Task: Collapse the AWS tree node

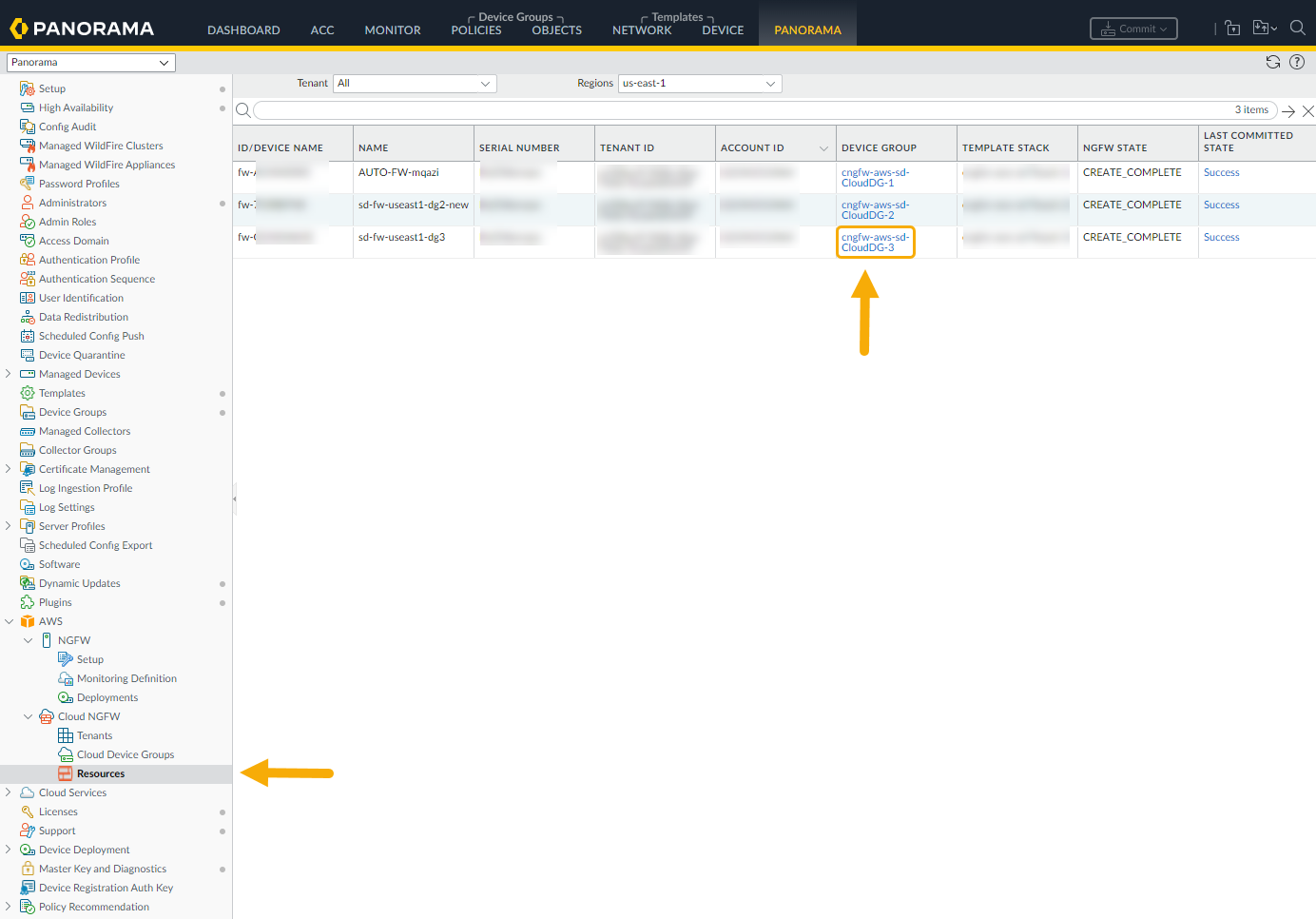Action: coord(10,621)
